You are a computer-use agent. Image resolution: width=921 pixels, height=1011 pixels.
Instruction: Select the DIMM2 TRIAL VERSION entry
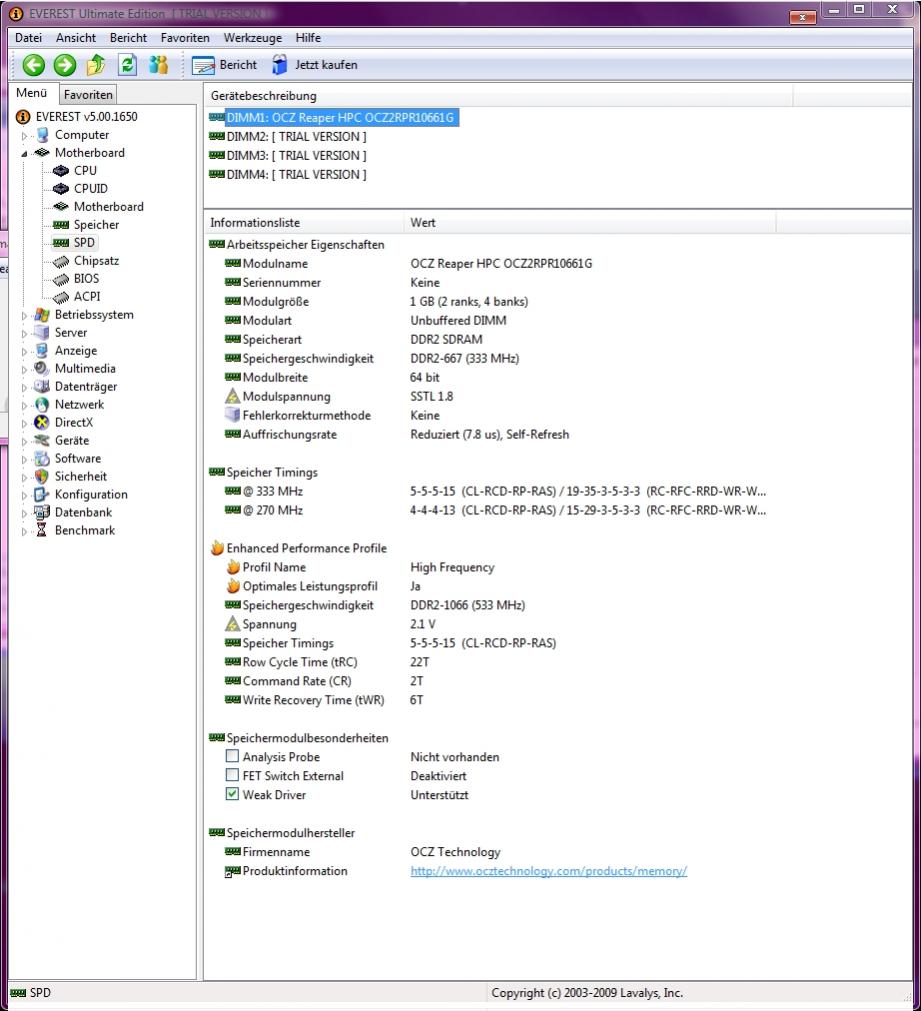[x=288, y=137]
